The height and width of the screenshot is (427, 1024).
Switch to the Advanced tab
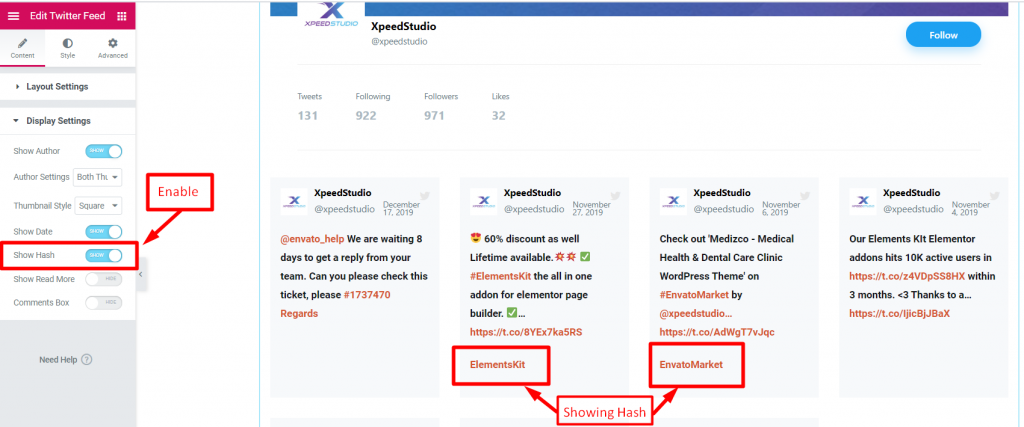[x=112, y=48]
